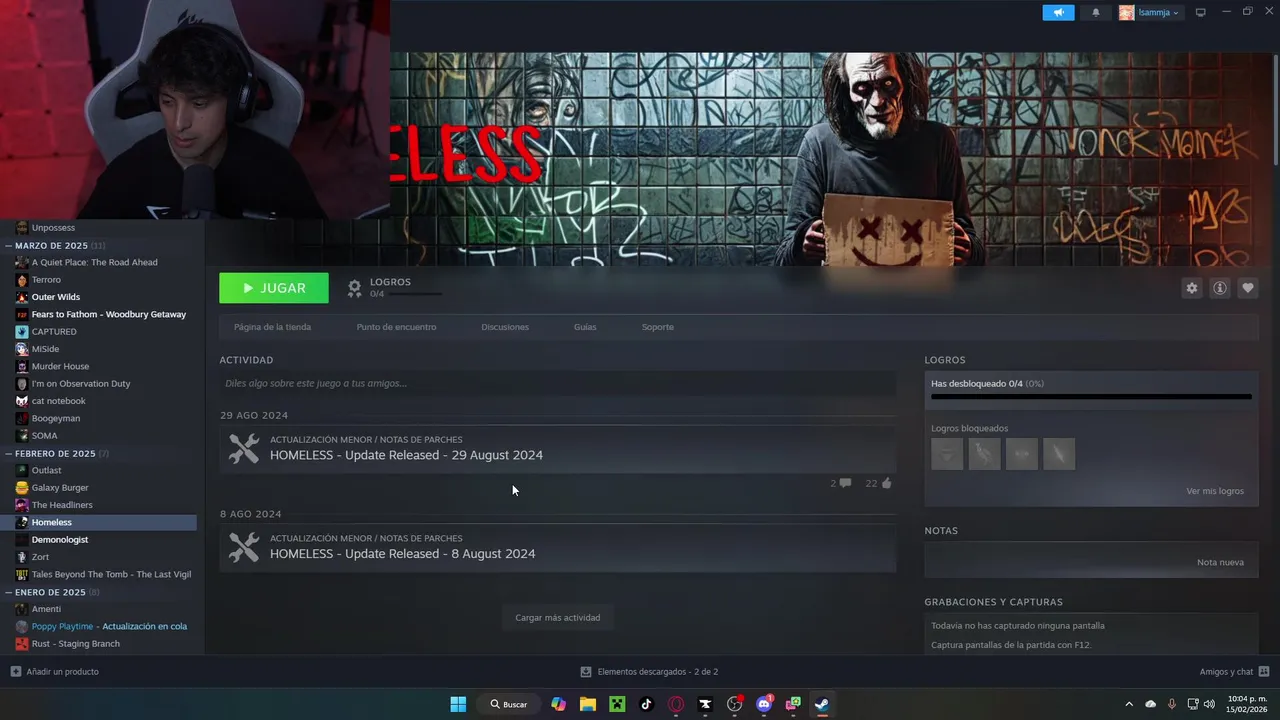Select Murder House in library
The width and height of the screenshot is (1280, 720).
60,366
